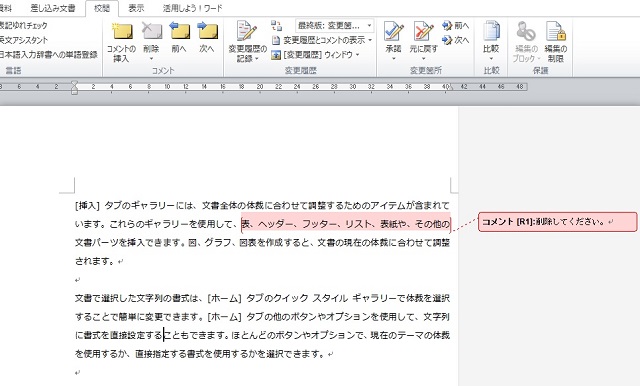Click the first line beginning [挿入] タブのギャラリー
Screen dimensions: 640x386
[x=262, y=205]
